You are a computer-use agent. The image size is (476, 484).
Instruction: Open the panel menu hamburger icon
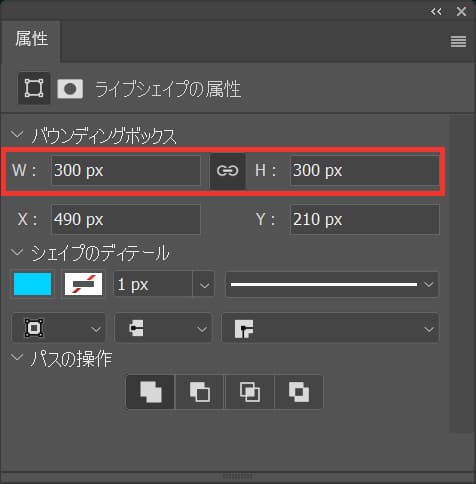458,42
